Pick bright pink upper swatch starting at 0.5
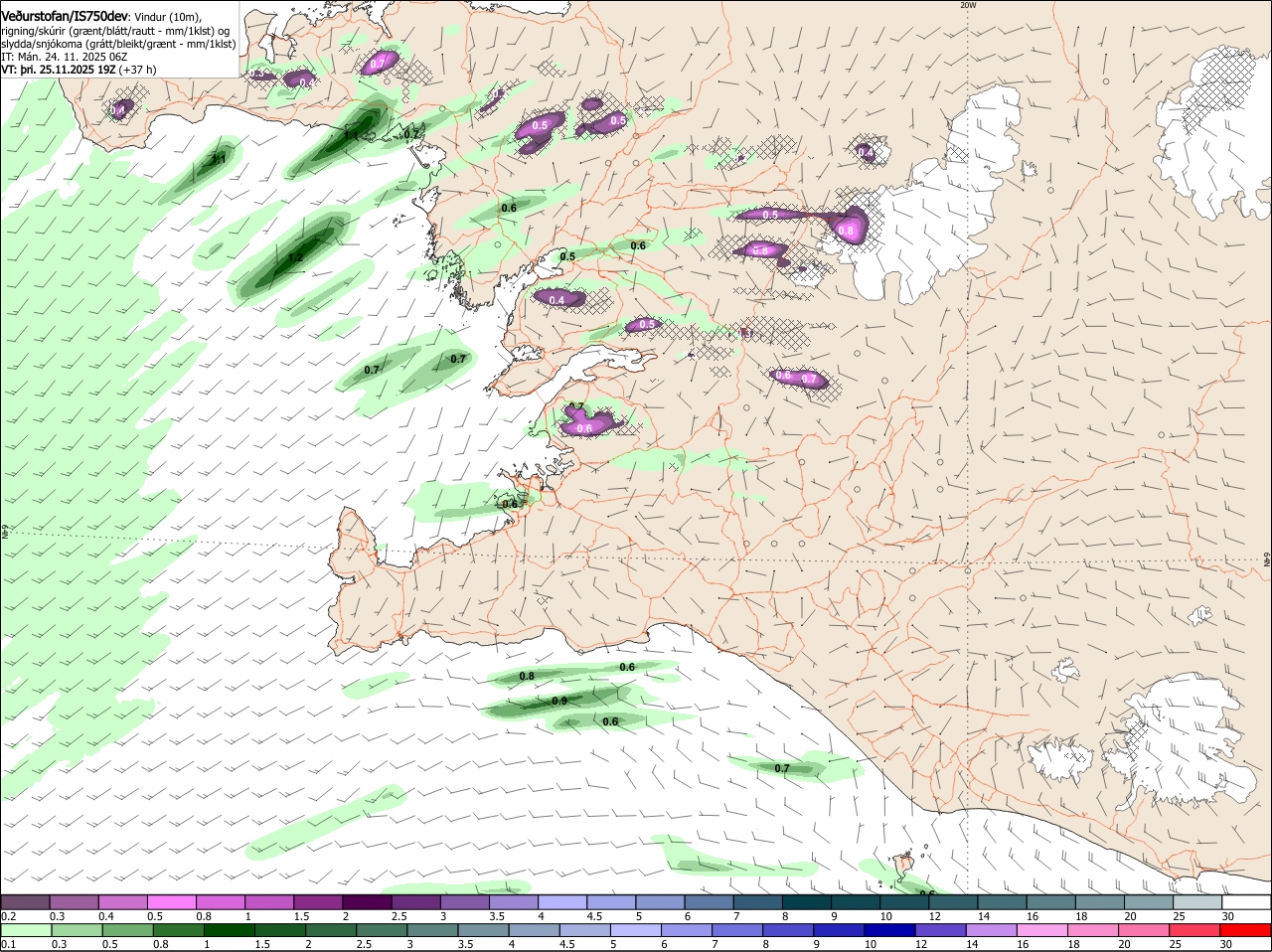 coord(171,901)
